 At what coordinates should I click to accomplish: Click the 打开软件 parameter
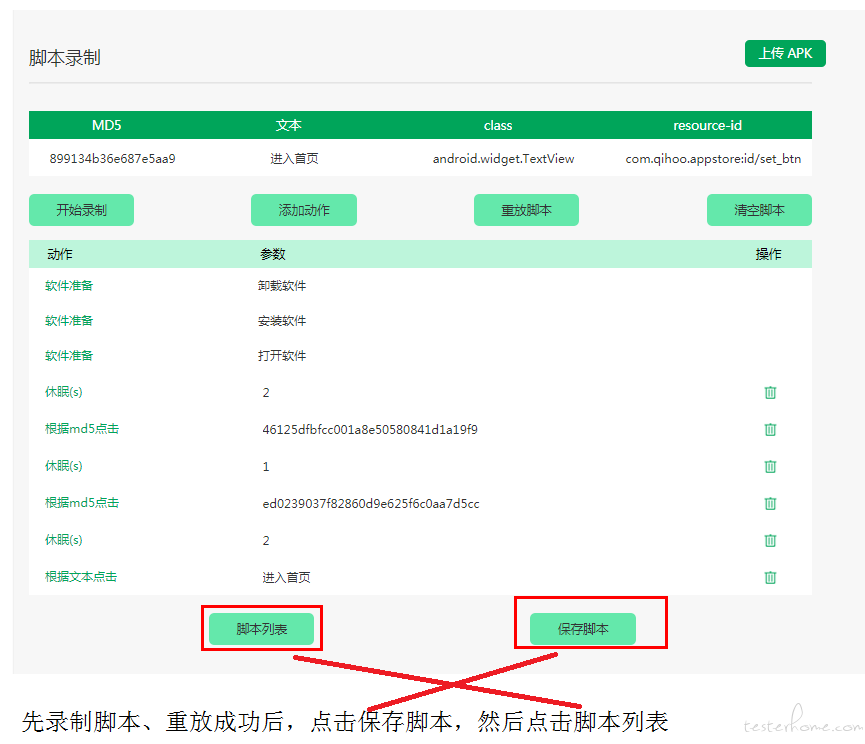pyautogui.click(x=282, y=356)
